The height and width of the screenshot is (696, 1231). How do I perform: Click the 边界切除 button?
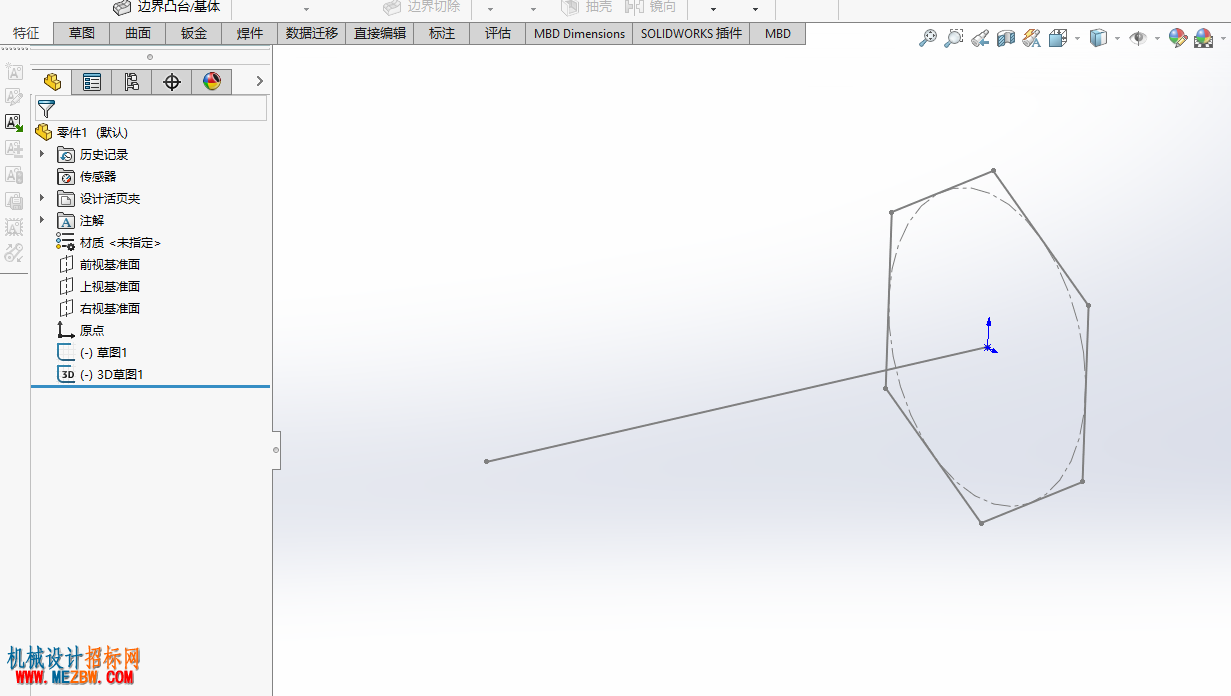click(421, 7)
